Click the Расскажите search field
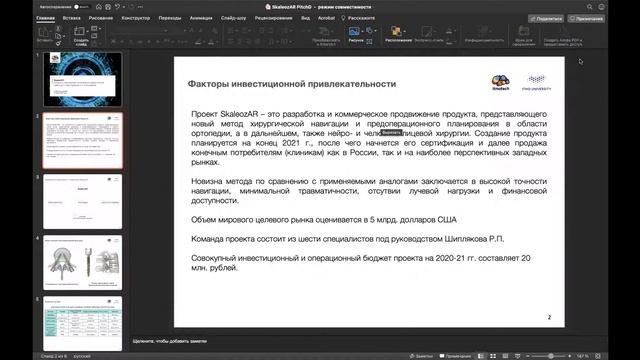This screenshot has width=640, height=360. 358,18
